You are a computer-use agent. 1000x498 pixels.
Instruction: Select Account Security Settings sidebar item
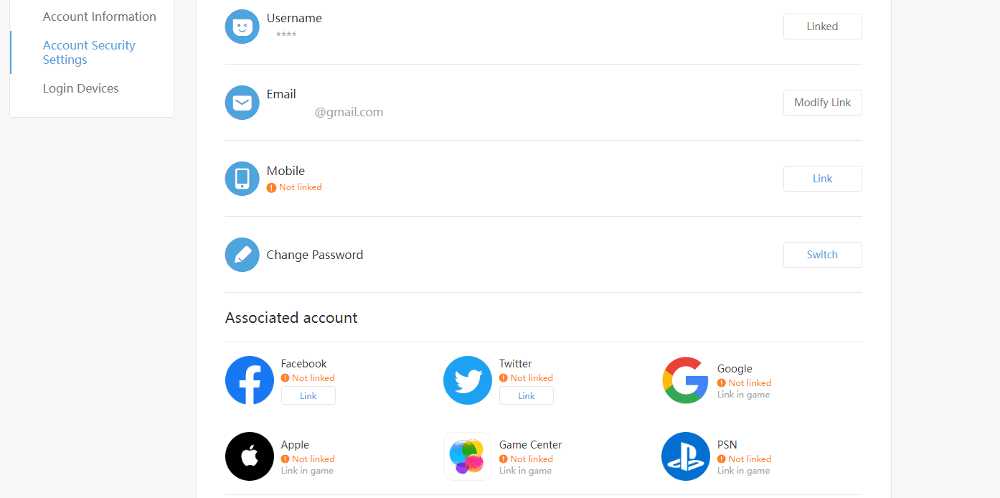[x=89, y=52]
